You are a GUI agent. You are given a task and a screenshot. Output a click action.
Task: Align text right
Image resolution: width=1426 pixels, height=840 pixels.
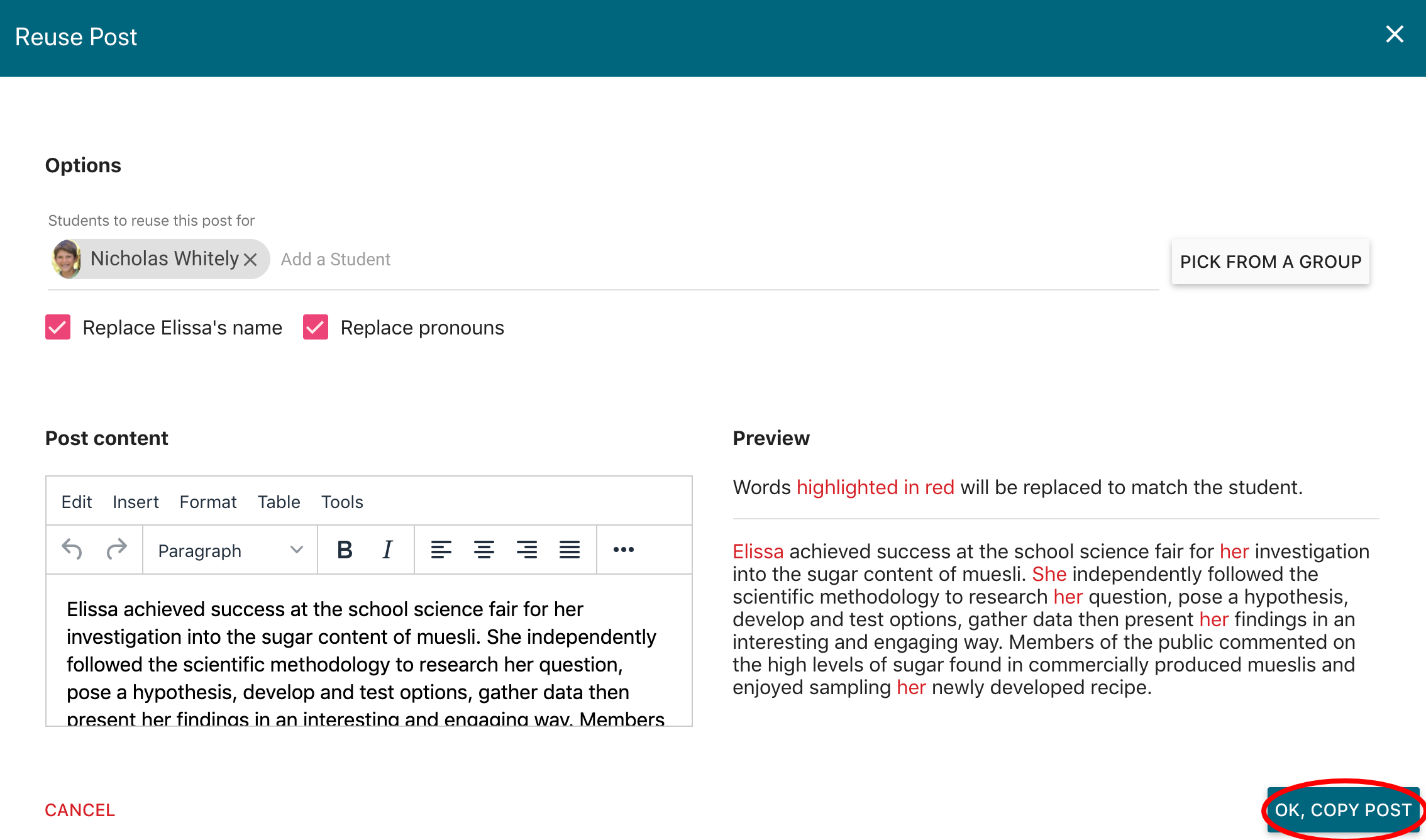point(526,550)
